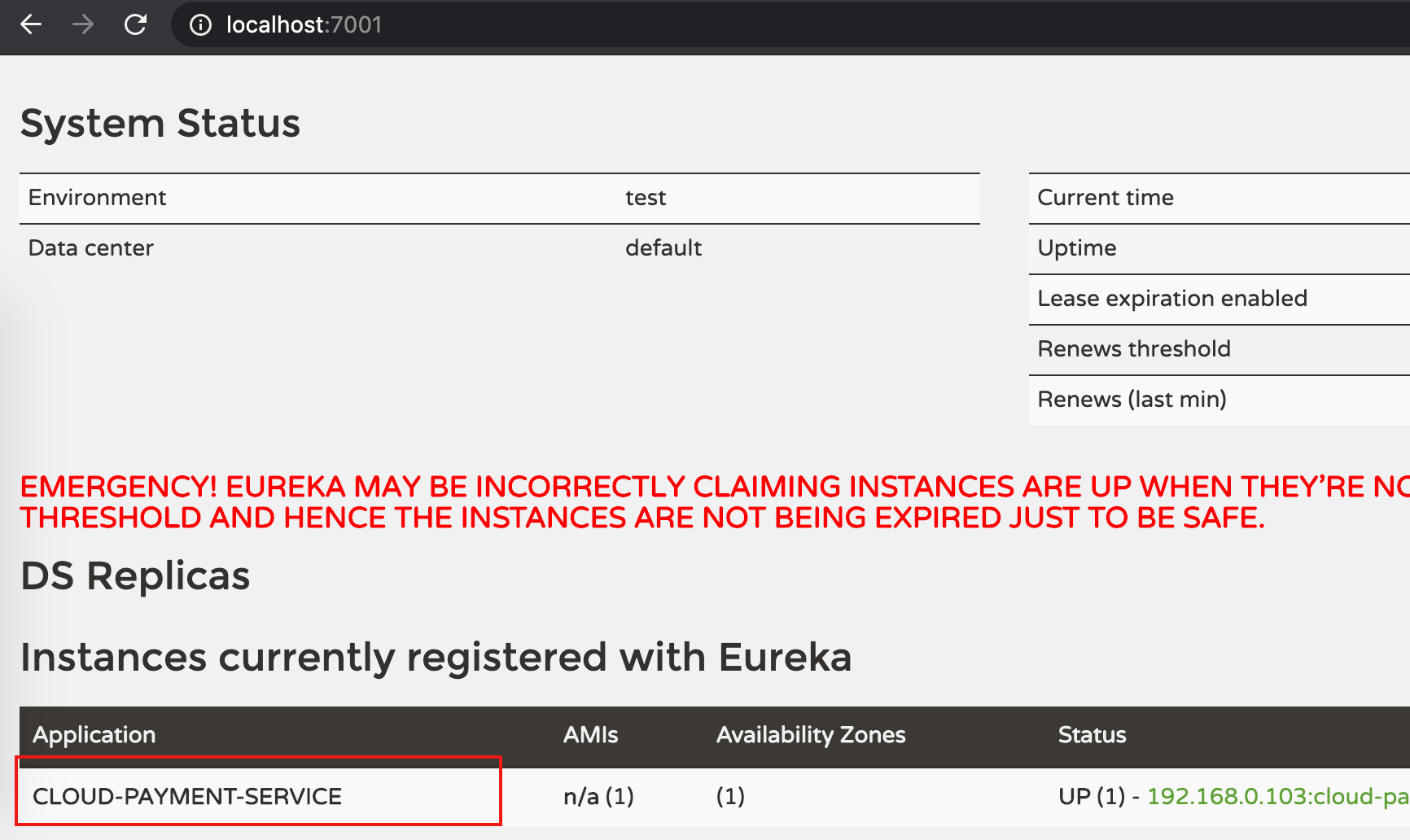
Task: Click the Current time row label
Action: 1106,198
